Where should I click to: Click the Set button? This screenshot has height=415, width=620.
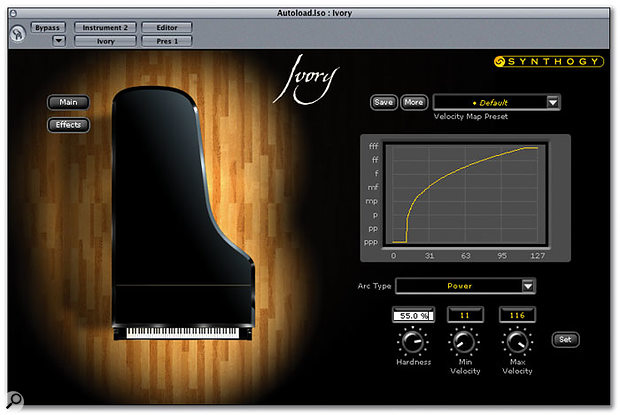[565, 340]
